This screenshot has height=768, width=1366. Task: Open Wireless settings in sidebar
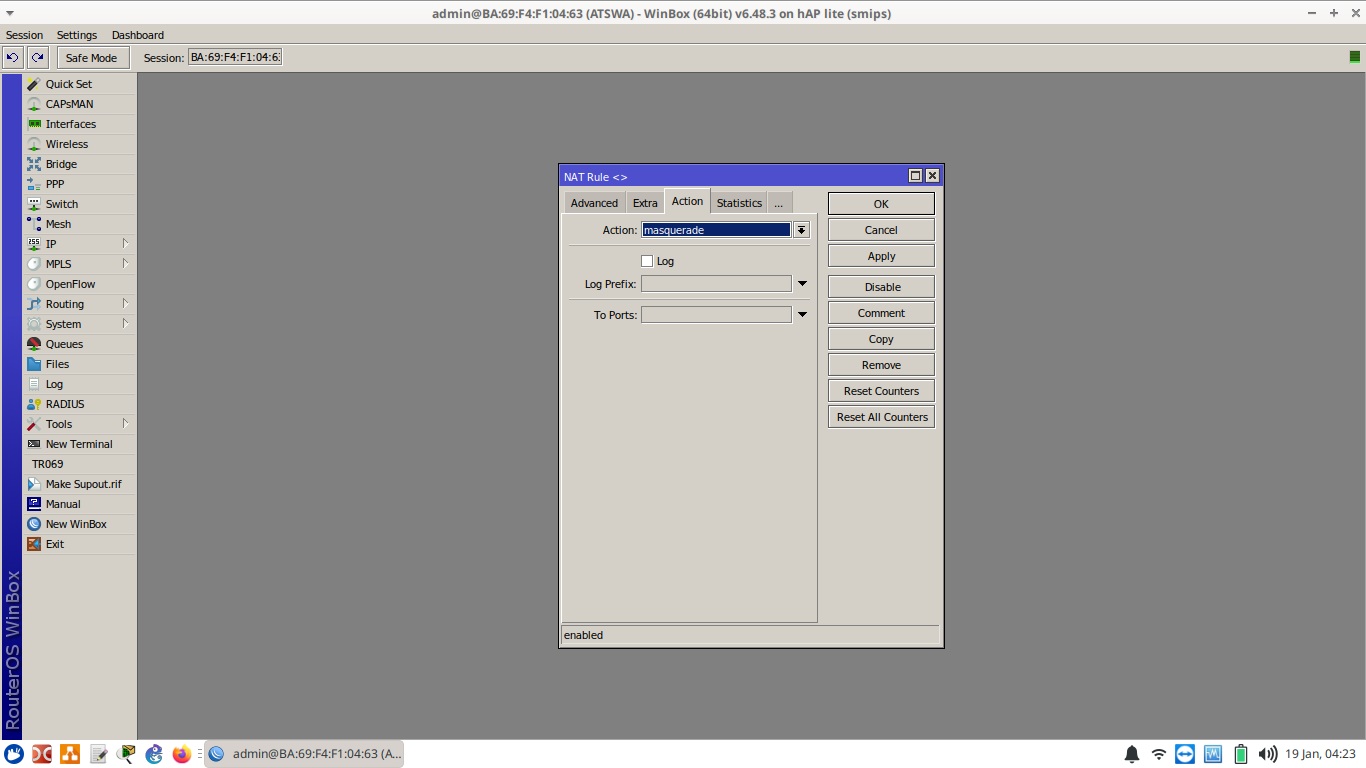pyautogui.click(x=79, y=144)
